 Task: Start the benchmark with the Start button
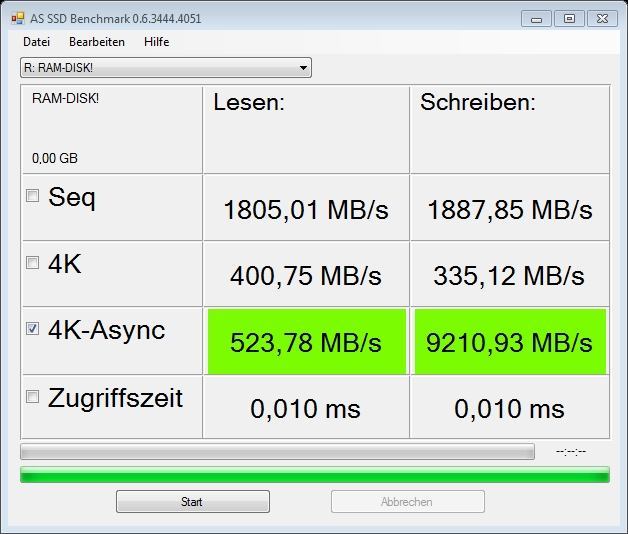193,502
